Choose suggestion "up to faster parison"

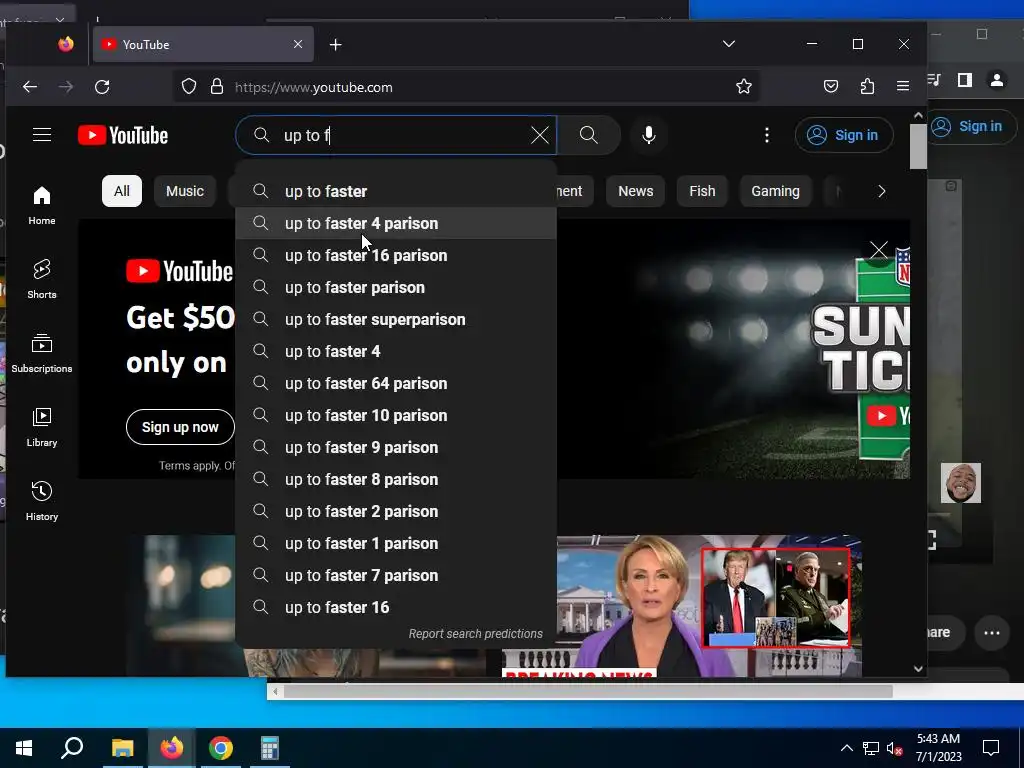396,287
